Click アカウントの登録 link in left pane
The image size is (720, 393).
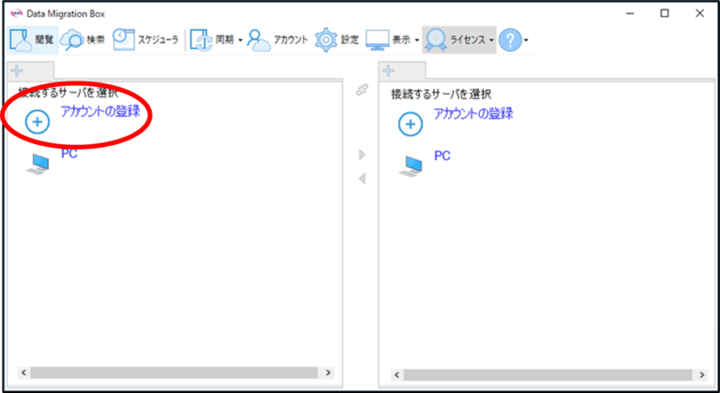101,111
